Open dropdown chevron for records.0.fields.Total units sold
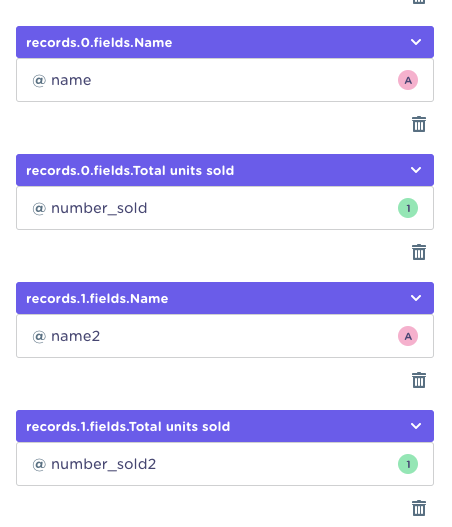Viewport: 452px width, 527px height. [x=416, y=170]
